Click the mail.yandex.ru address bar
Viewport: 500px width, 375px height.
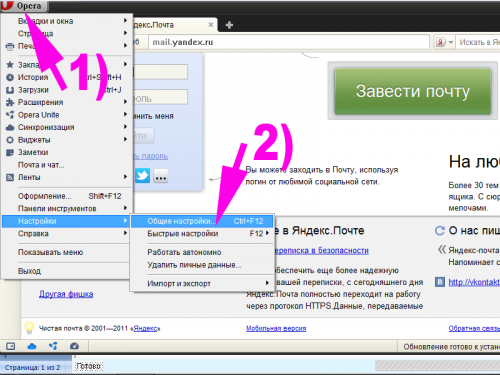289,42
